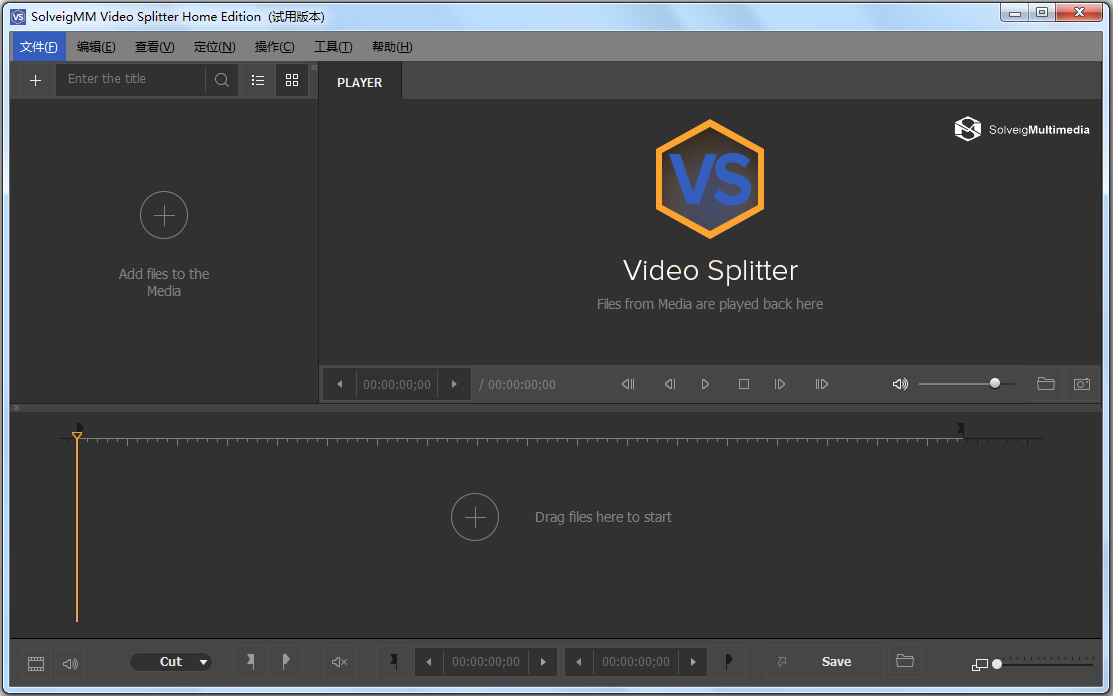Switch media panel to list view

(x=257, y=80)
